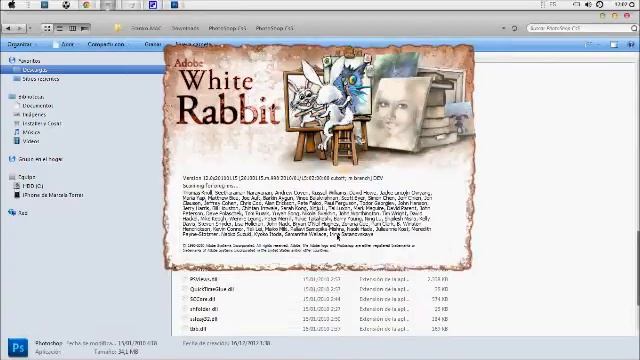The width and height of the screenshot is (640, 360).
Task: Toggle the preview pane
Action: [x=614, y=44]
